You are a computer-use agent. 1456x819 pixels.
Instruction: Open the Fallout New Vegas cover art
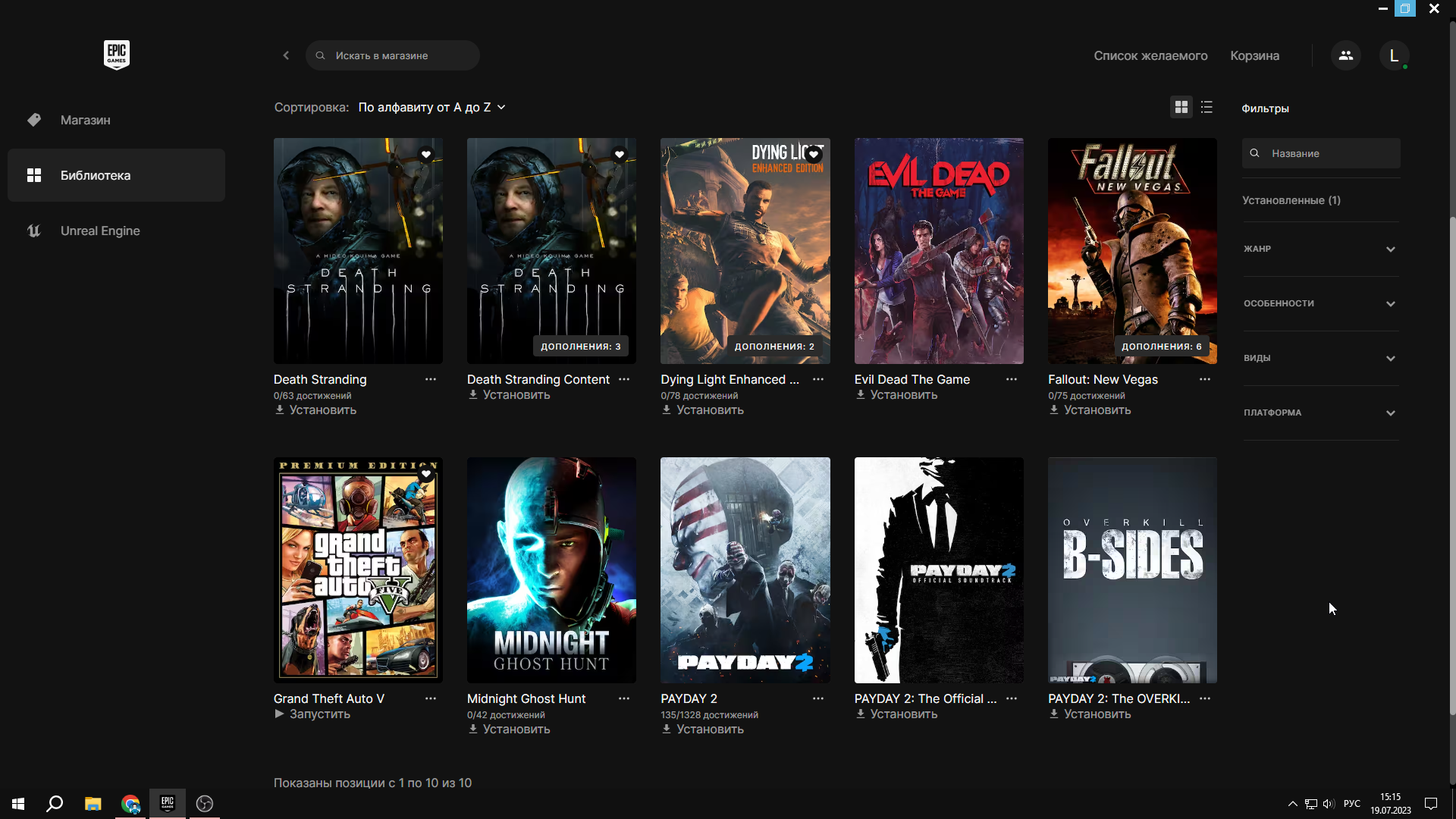[x=1132, y=251]
